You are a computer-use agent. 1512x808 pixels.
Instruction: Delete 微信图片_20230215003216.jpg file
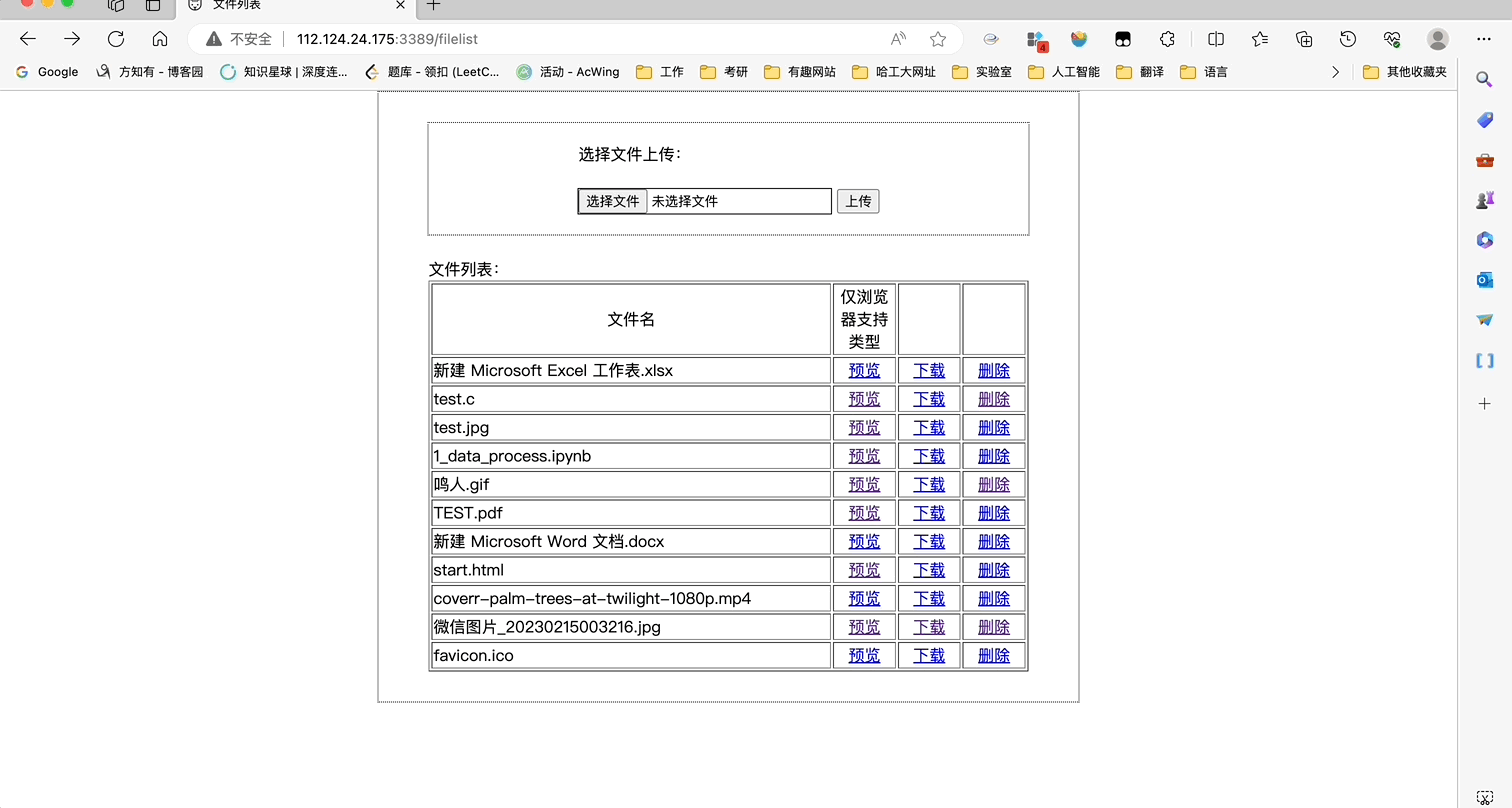[994, 627]
